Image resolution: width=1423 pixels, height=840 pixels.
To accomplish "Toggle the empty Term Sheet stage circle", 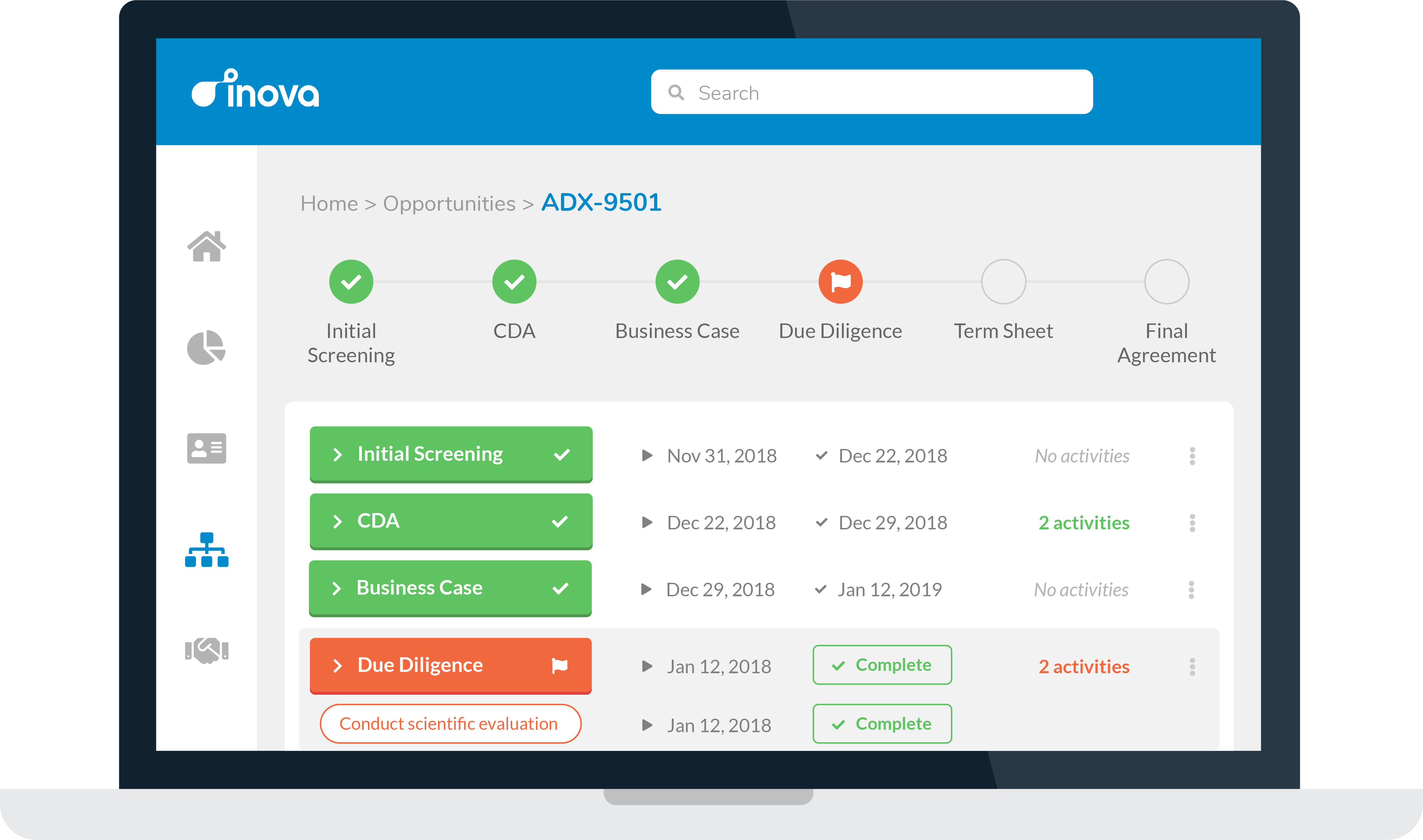I will tap(1003, 281).
